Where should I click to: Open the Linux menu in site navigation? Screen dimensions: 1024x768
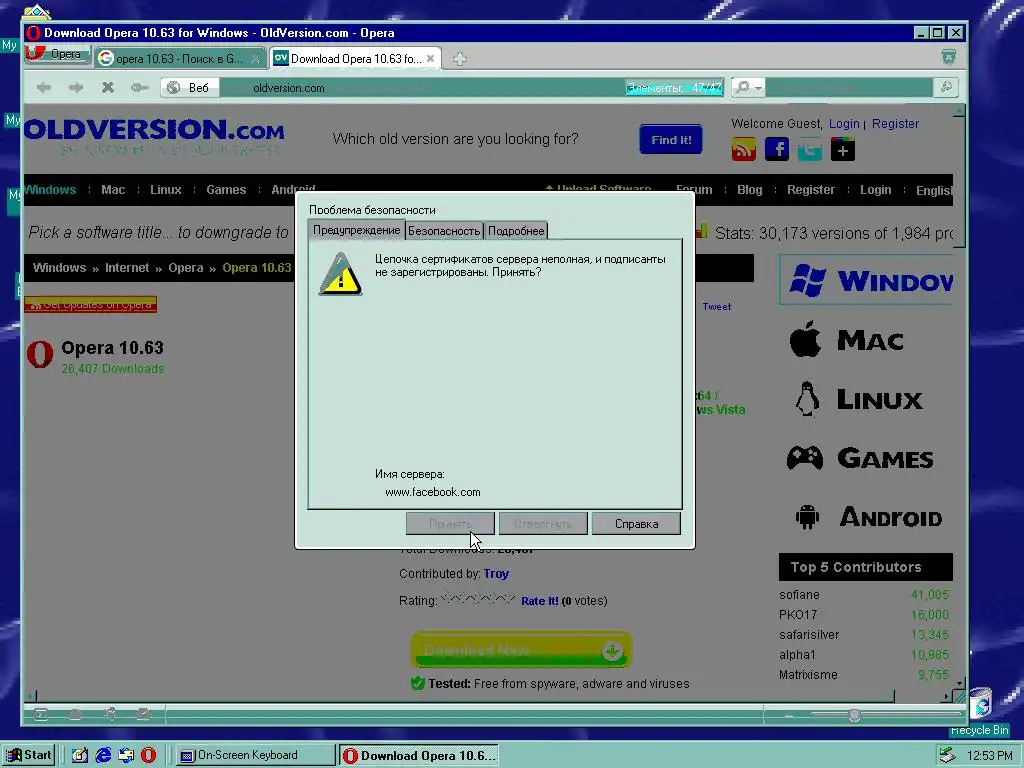click(166, 190)
